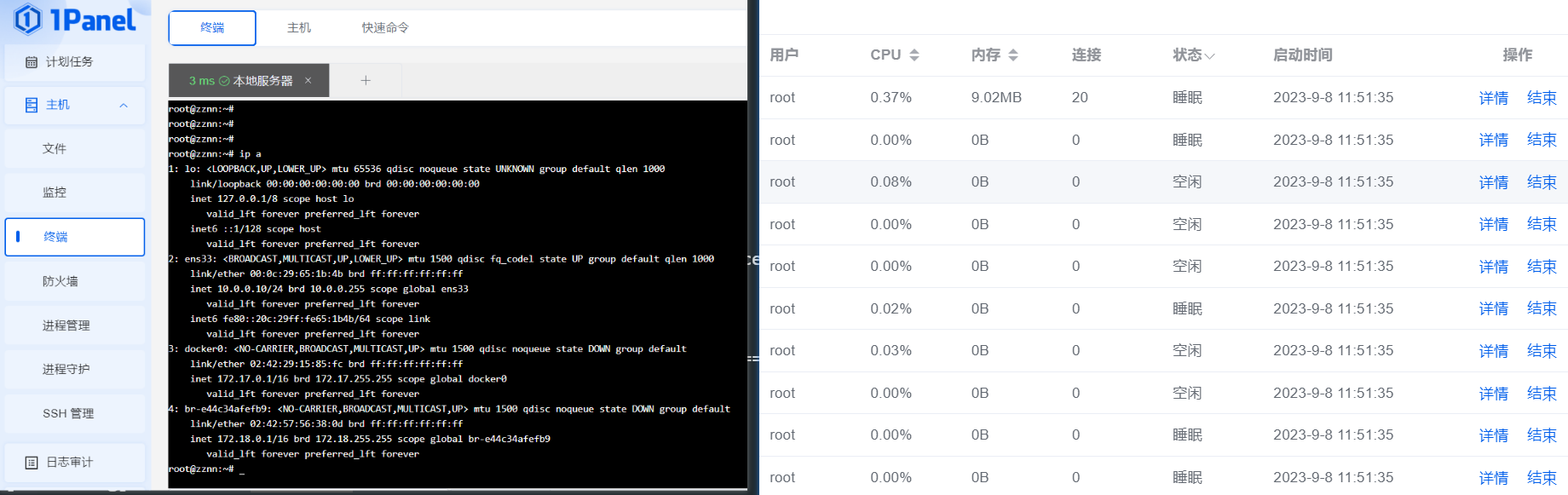The height and width of the screenshot is (495, 1568).
Task: Sort processes by CPU column
Action: point(914,55)
